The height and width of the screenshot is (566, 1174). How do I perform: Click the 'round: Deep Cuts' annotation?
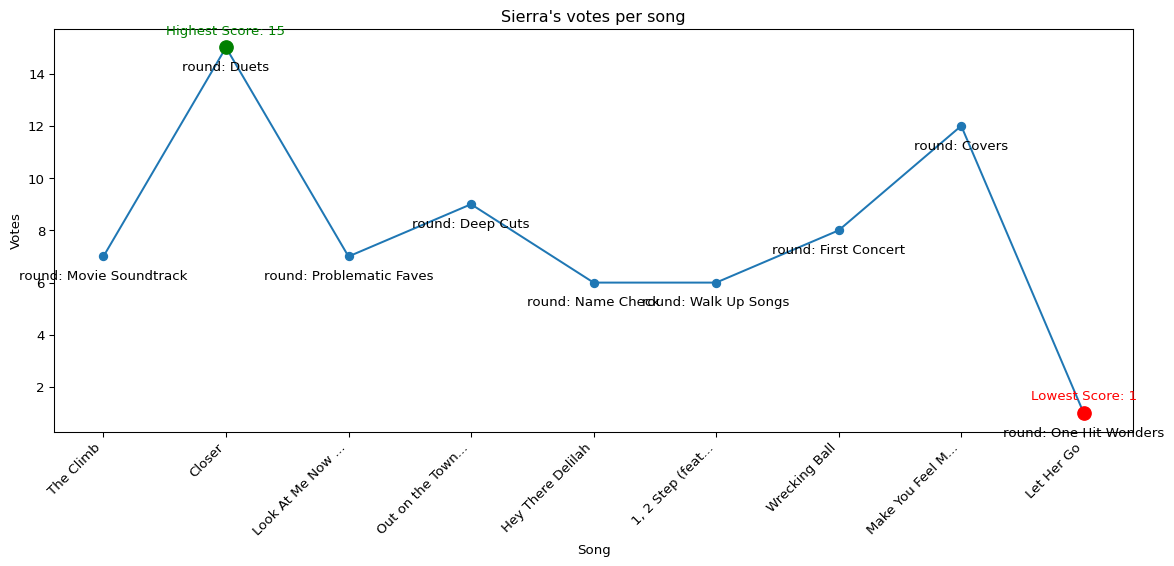click(x=470, y=224)
